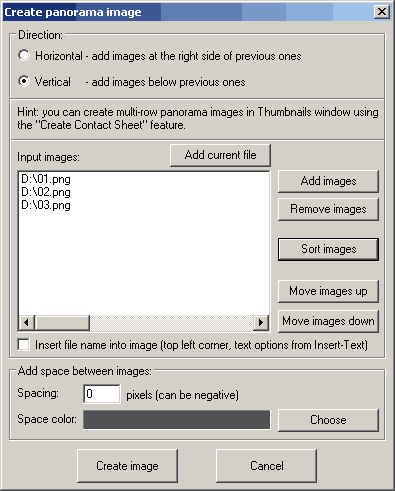Select D:\01.png in the input list
395x491 pixels.
tap(46, 179)
